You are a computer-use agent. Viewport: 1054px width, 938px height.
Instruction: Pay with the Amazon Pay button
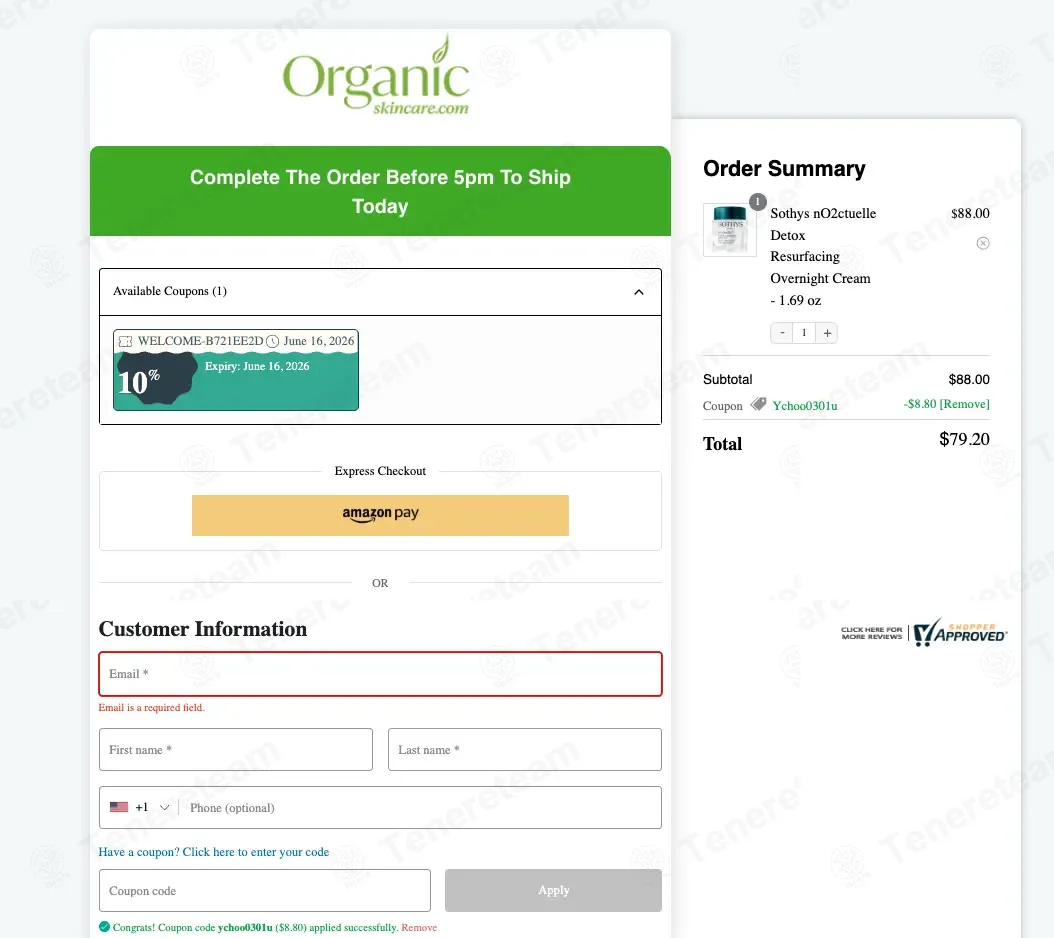(x=380, y=515)
